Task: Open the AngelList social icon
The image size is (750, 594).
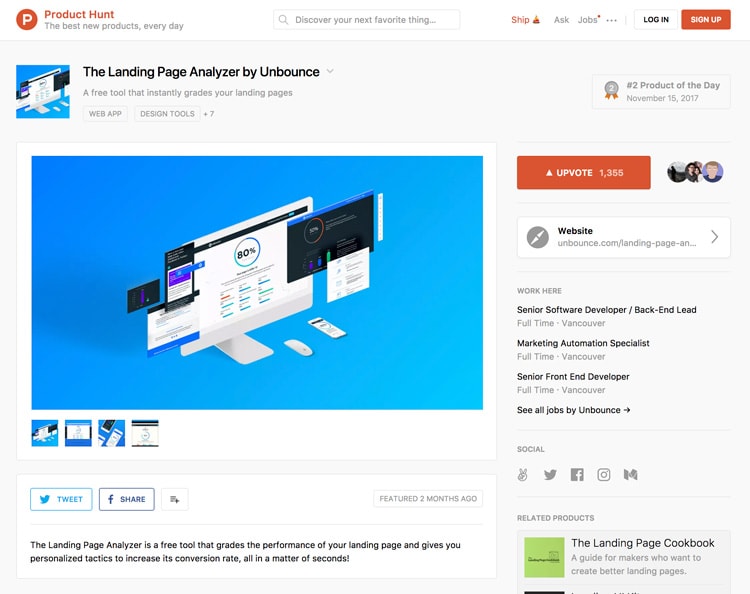Action: point(523,474)
